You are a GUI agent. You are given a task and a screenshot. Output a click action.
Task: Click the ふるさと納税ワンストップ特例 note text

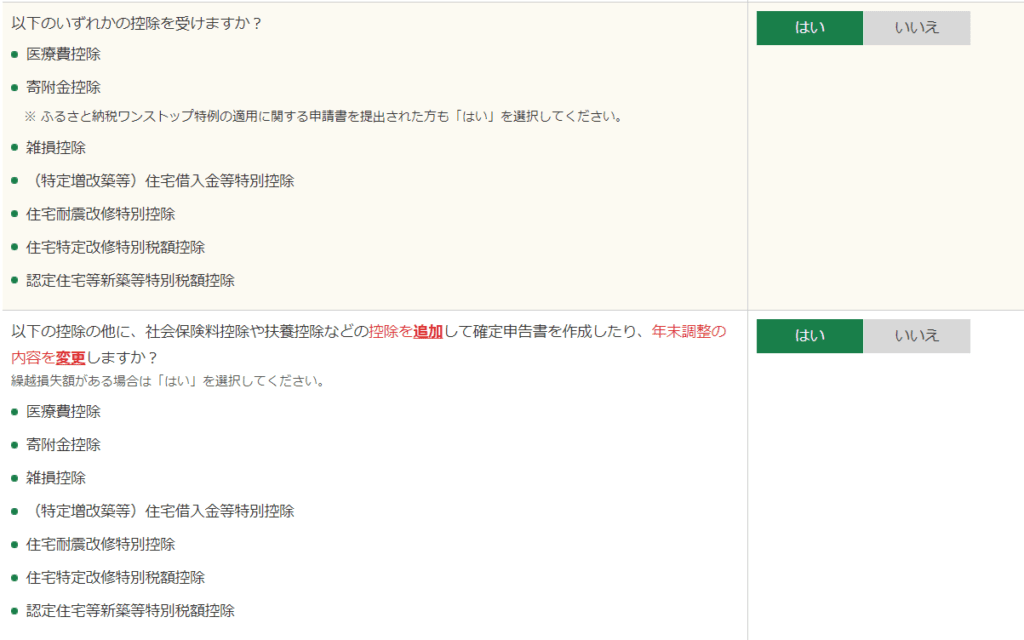(x=323, y=116)
